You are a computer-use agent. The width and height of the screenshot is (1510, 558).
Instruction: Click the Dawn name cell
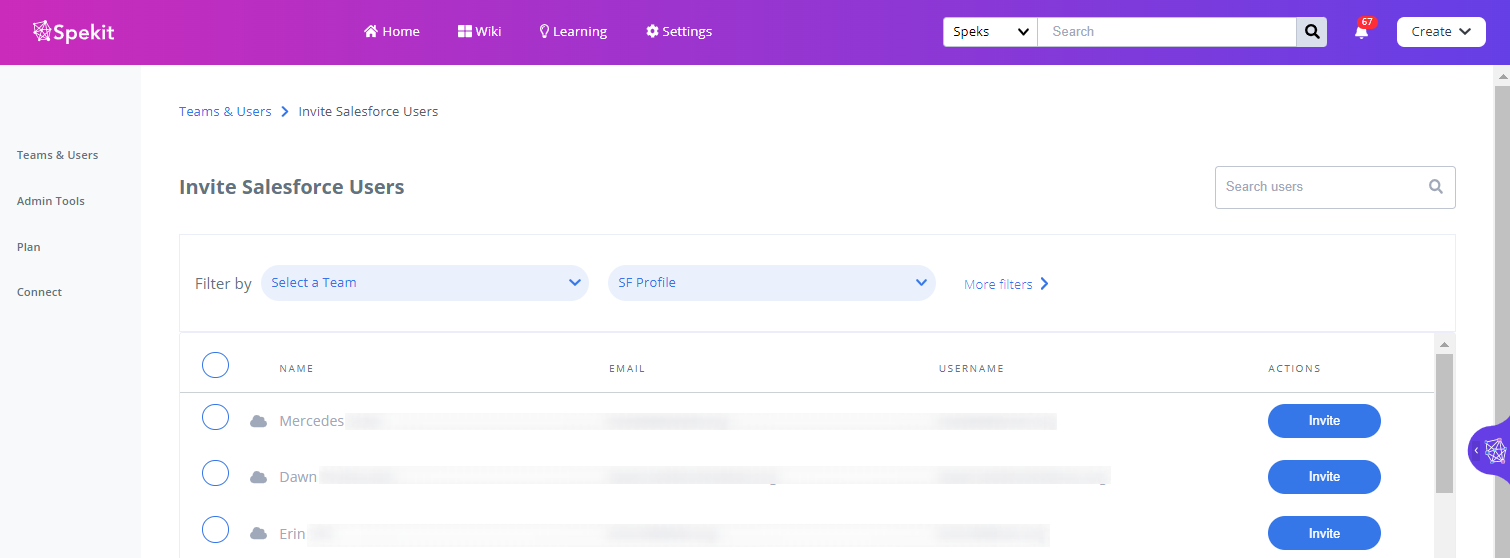298,477
